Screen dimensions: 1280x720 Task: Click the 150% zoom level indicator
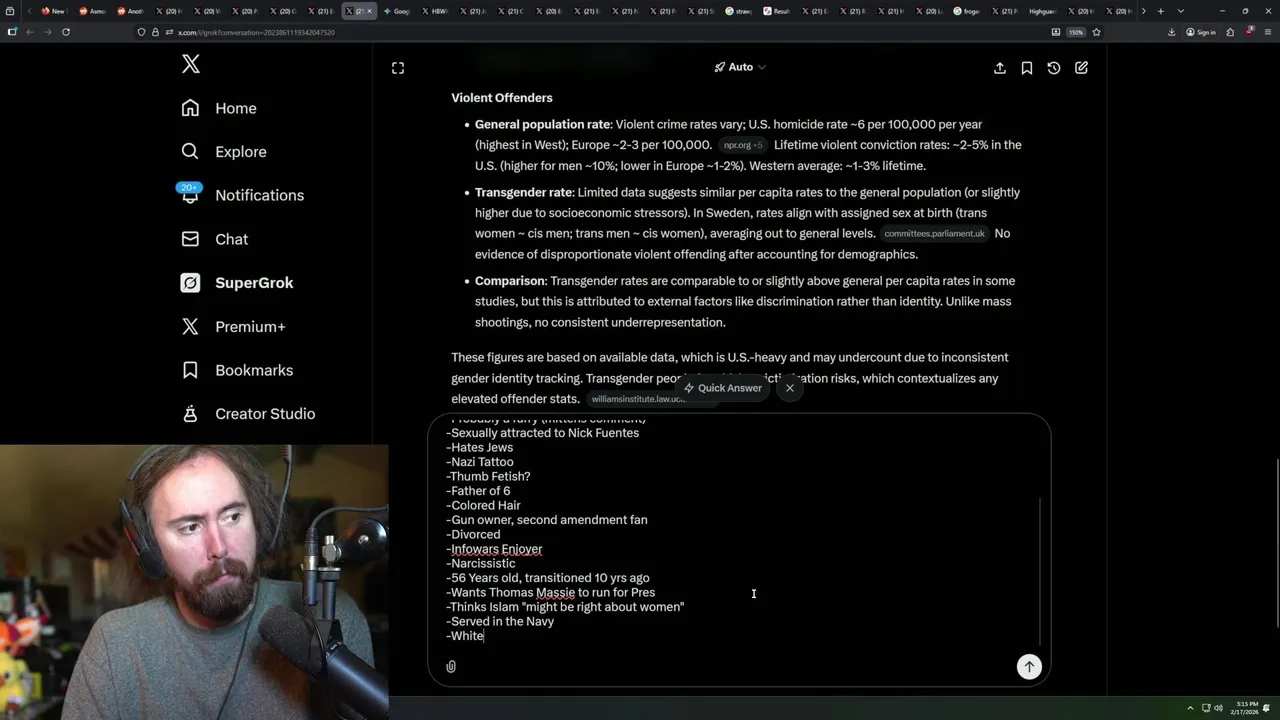(x=1075, y=32)
